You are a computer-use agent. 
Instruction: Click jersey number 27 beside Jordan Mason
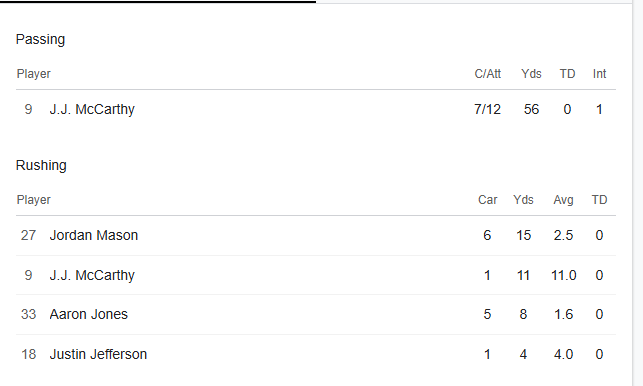28,235
